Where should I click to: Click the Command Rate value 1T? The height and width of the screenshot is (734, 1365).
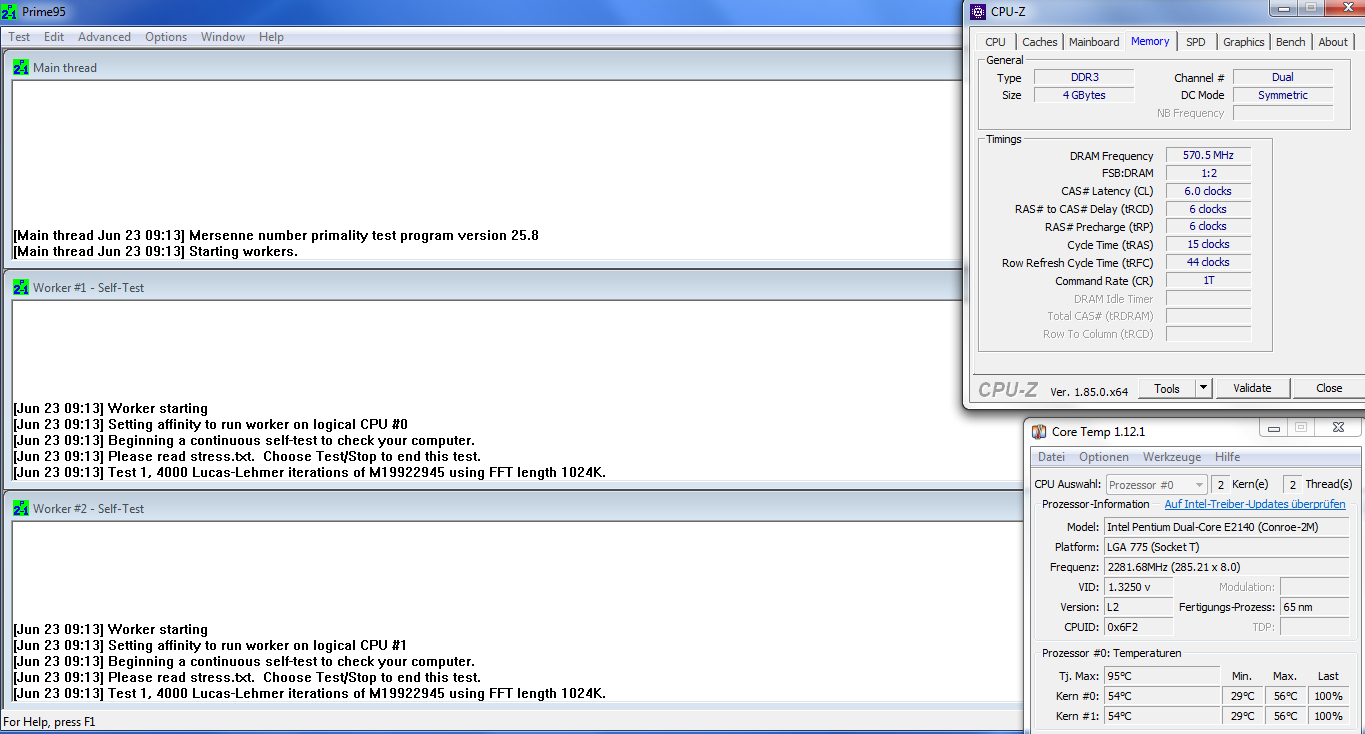click(1208, 281)
